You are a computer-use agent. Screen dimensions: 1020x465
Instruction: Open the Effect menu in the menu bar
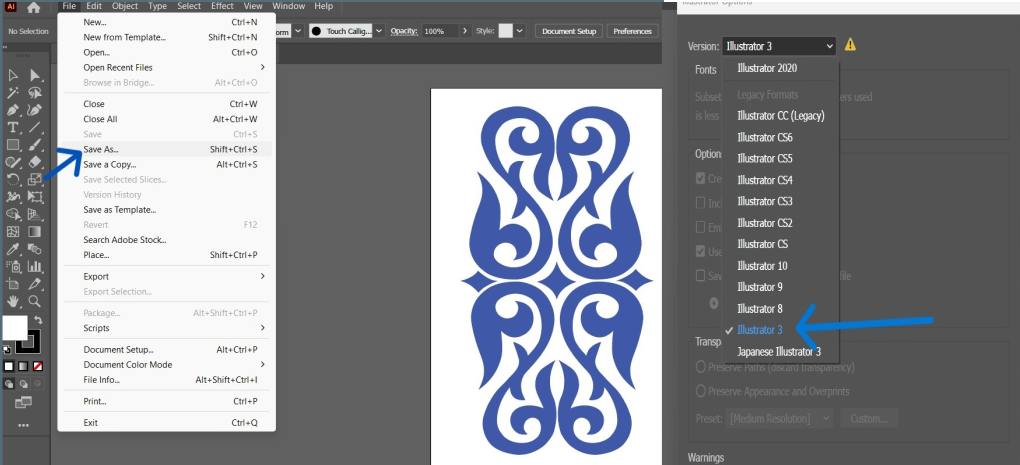(222, 6)
